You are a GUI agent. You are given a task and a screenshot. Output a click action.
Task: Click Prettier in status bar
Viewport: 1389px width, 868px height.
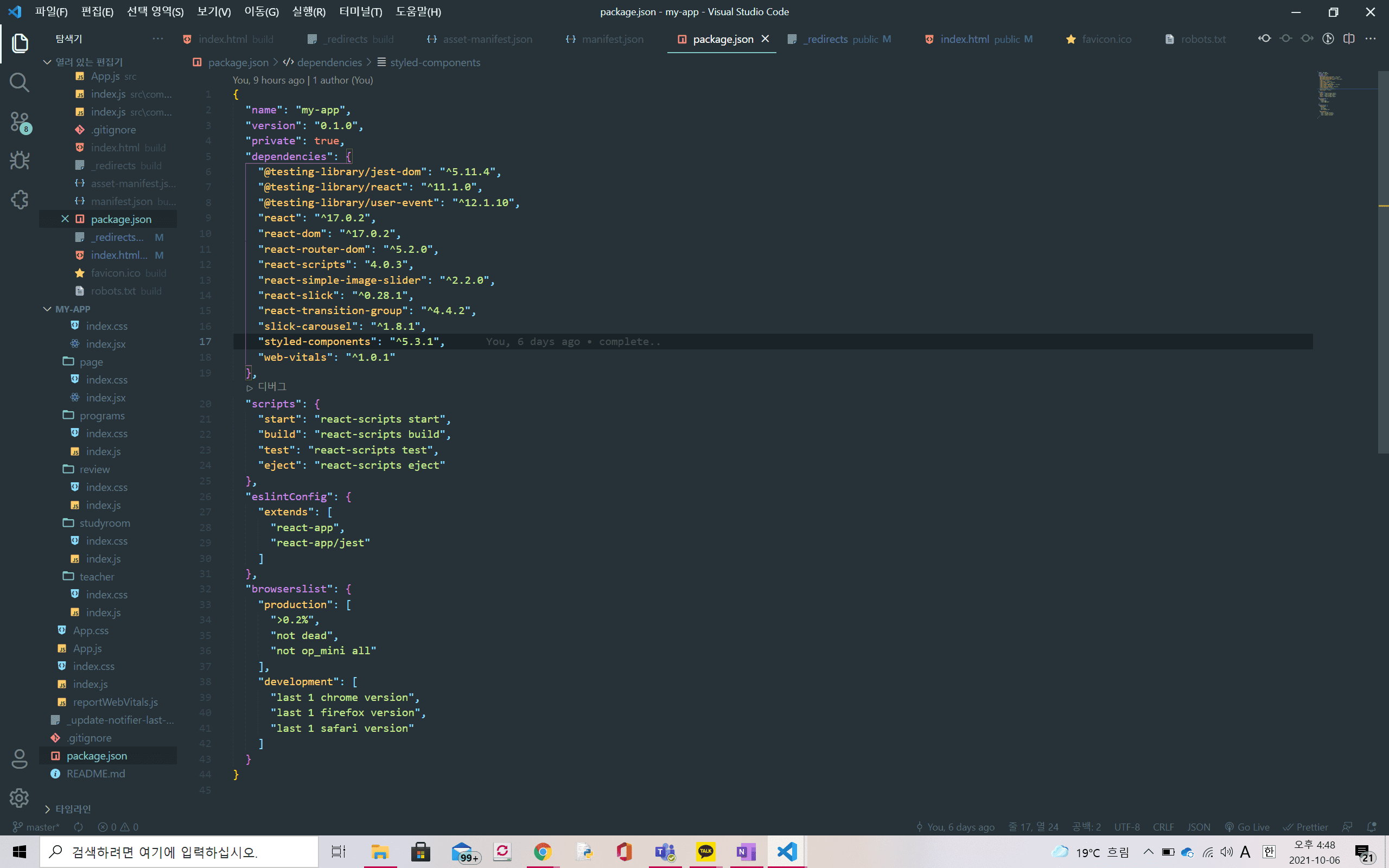pos(1306,827)
